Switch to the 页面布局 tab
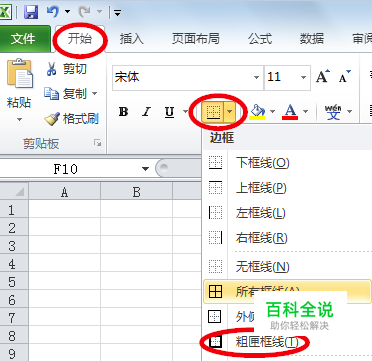 (196, 39)
